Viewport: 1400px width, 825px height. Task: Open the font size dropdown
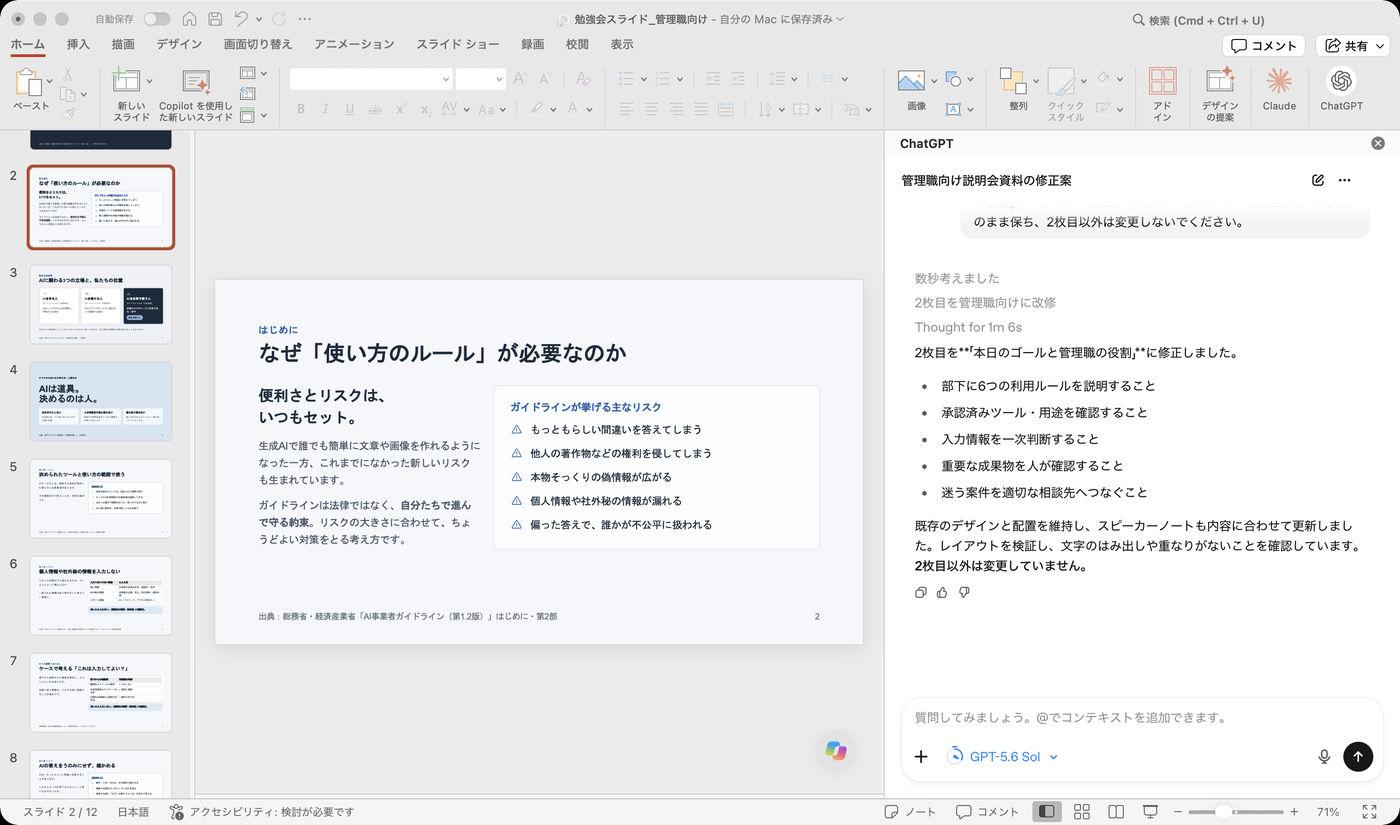click(499, 79)
